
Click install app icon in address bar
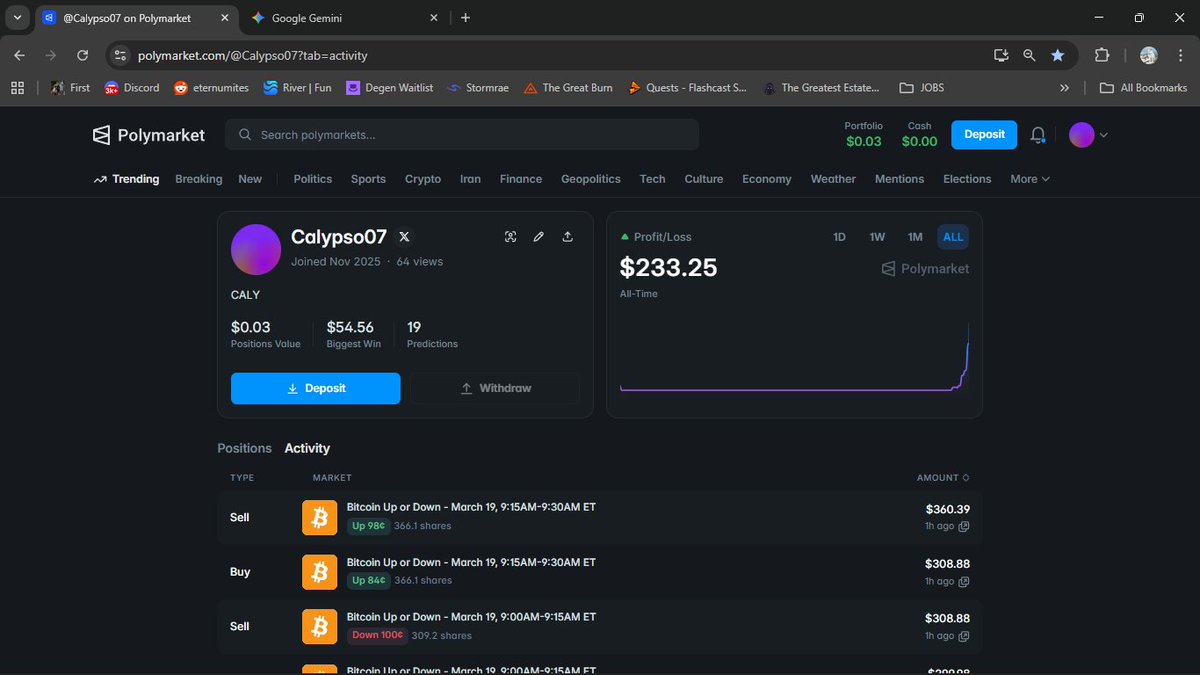click(x=1001, y=55)
